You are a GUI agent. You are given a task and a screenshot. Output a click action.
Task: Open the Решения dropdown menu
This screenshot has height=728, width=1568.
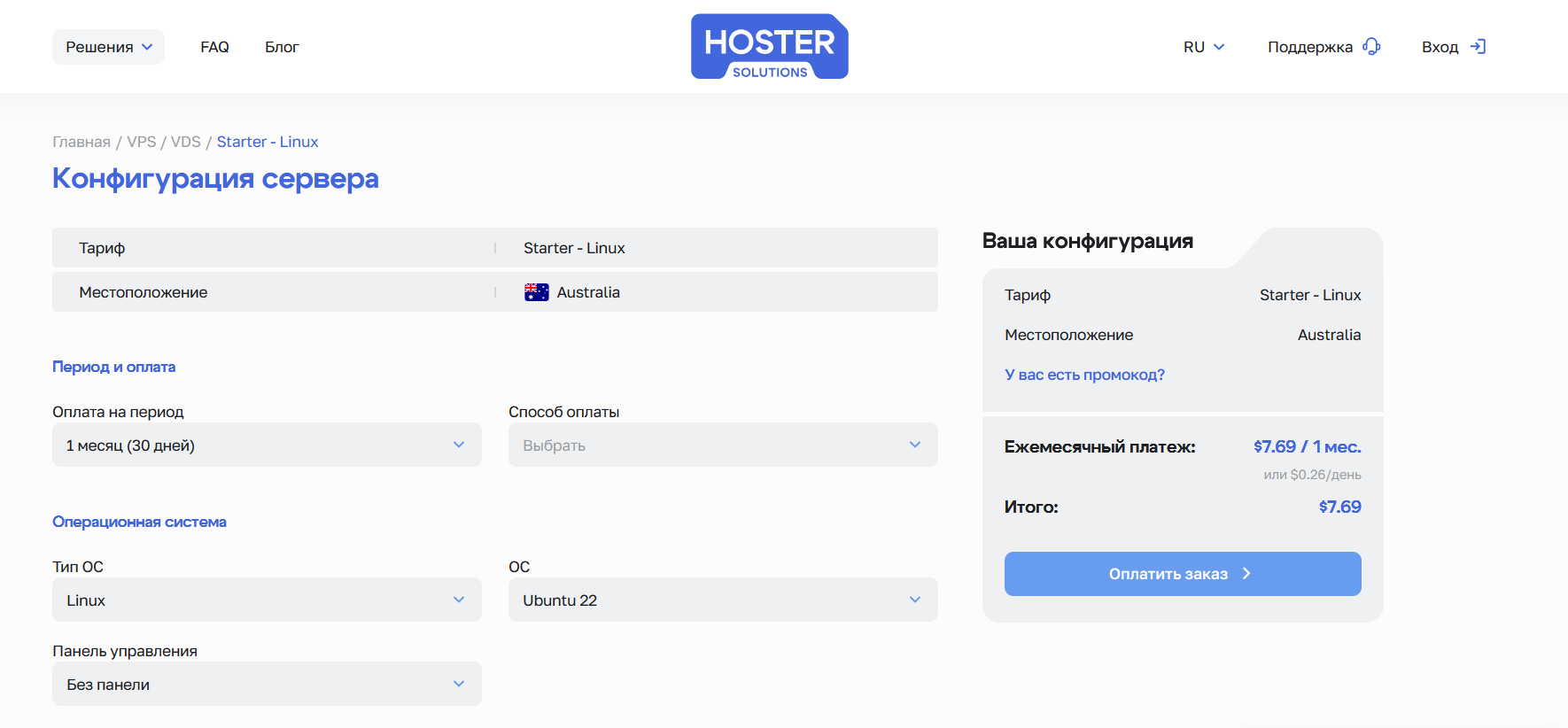click(108, 47)
